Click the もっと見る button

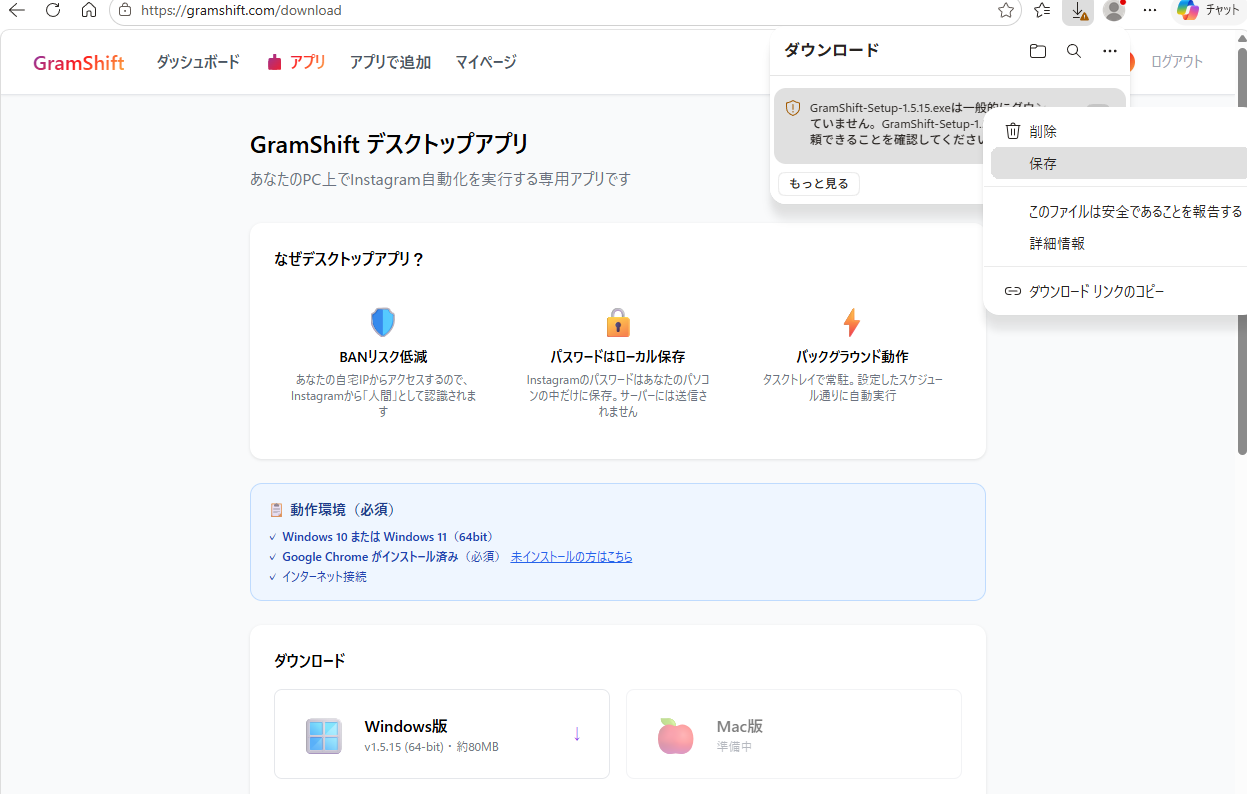click(819, 183)
